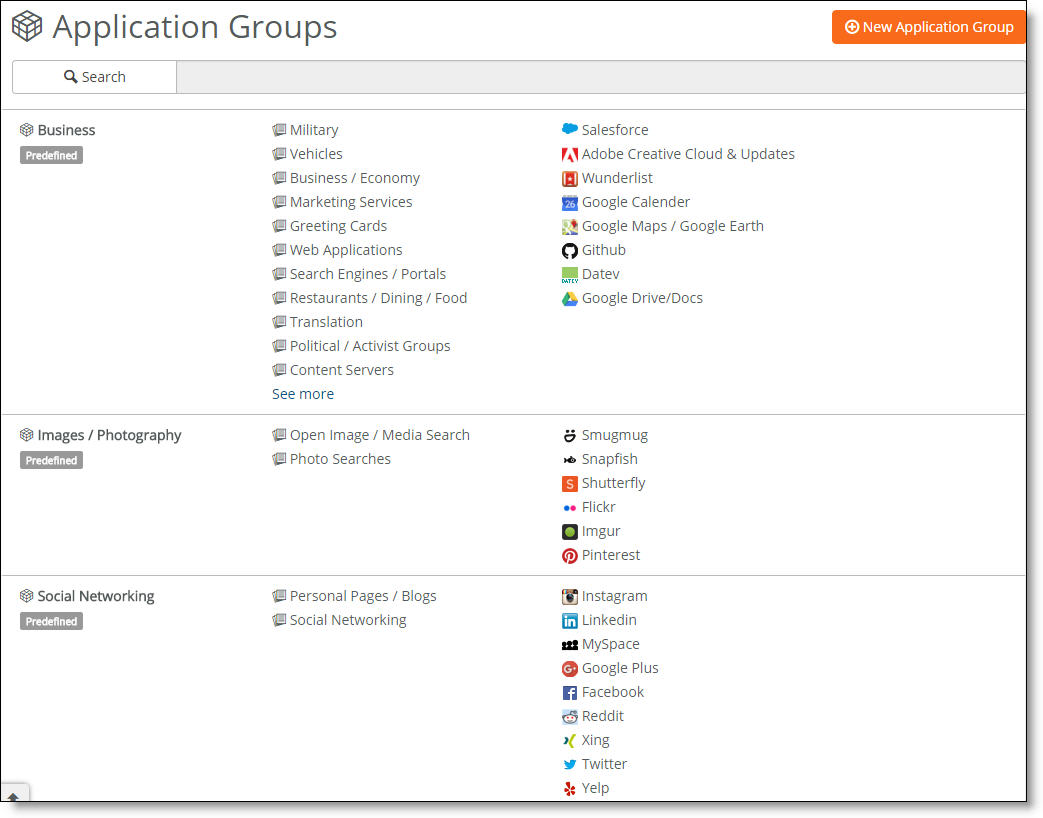1043x818 pixels.
Task: Open the Business application group
Action: pyautogui.click(x=66, y=130)
